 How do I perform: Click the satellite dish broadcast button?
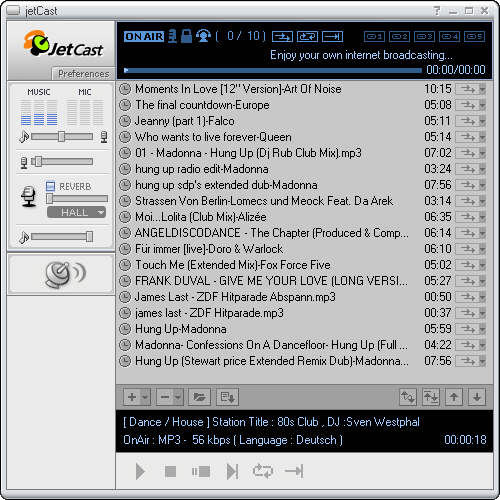(65, 275)
